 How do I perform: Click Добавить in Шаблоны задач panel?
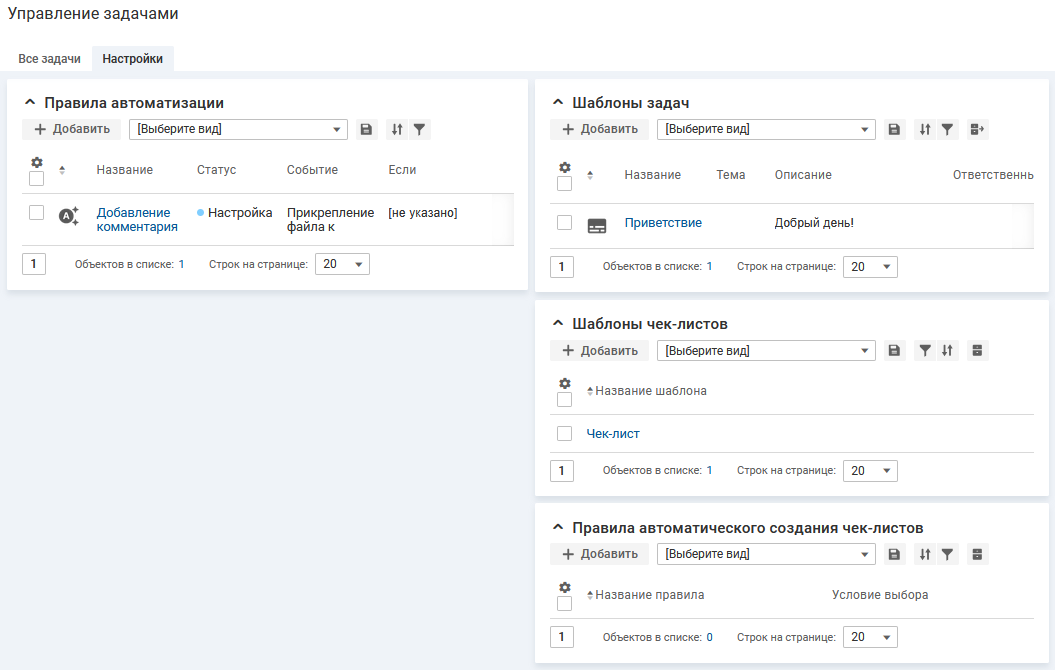pos(600,129)
